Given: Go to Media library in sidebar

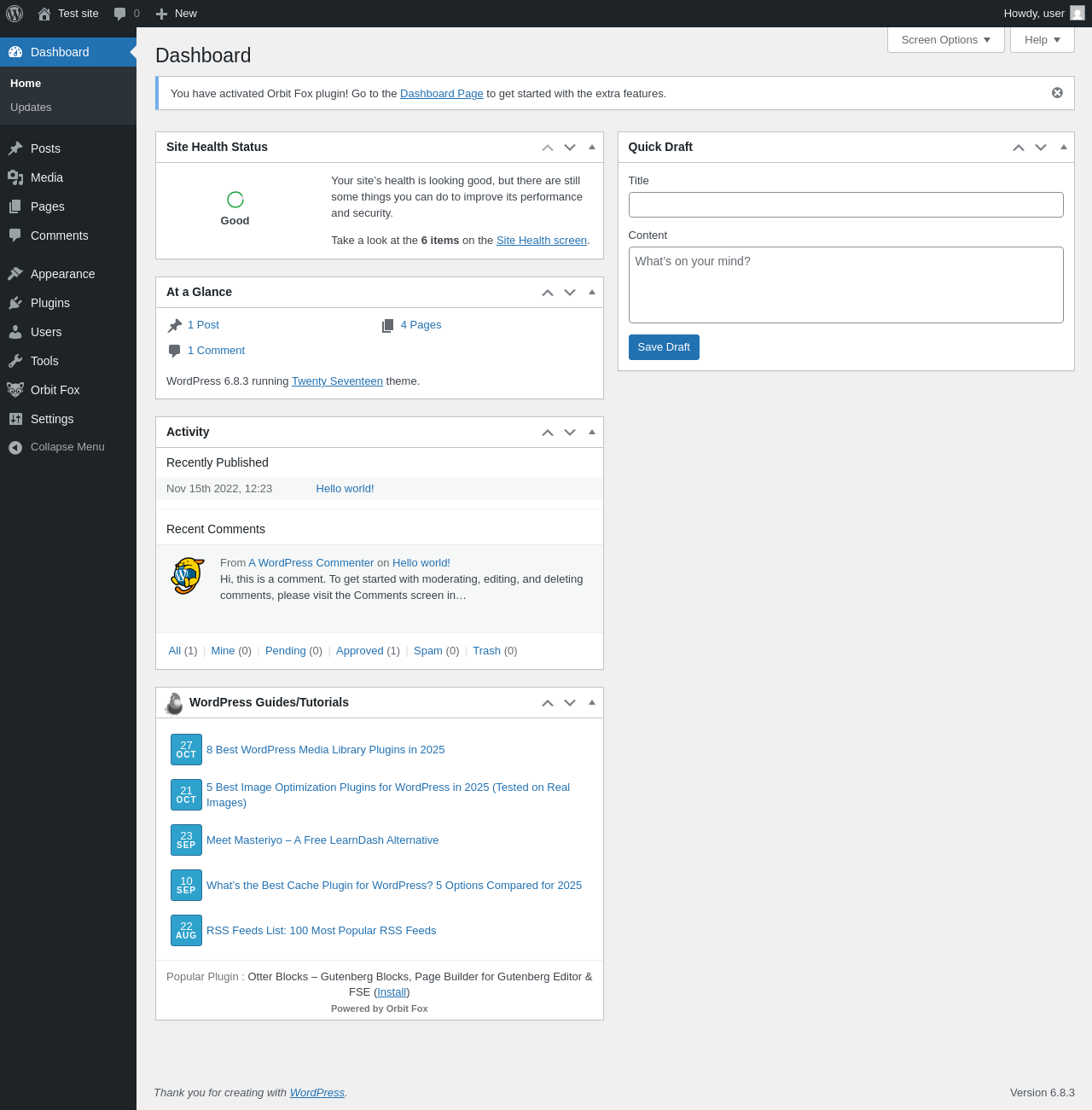Looking at the screenshot, I should 46,177.
